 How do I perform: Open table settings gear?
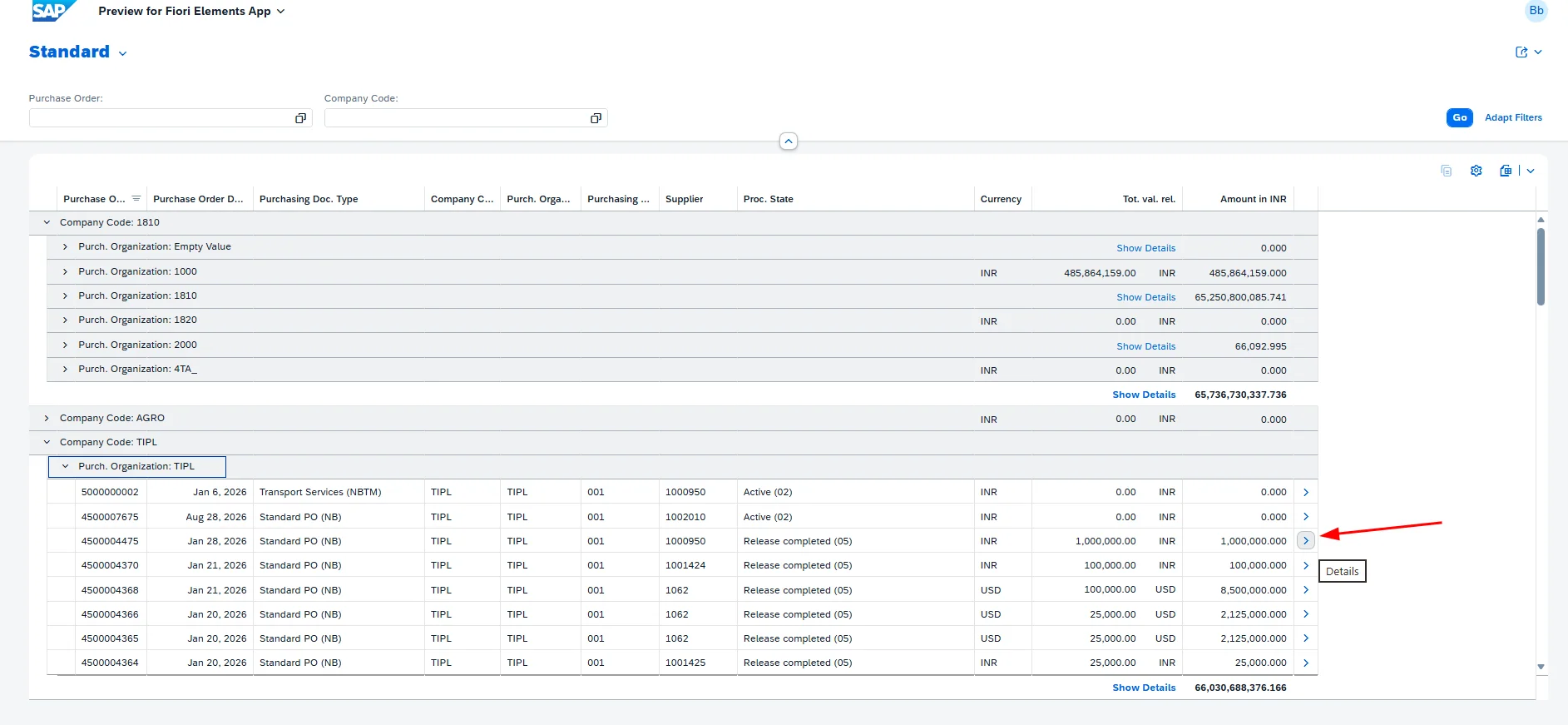click(x=1476, y=171)
